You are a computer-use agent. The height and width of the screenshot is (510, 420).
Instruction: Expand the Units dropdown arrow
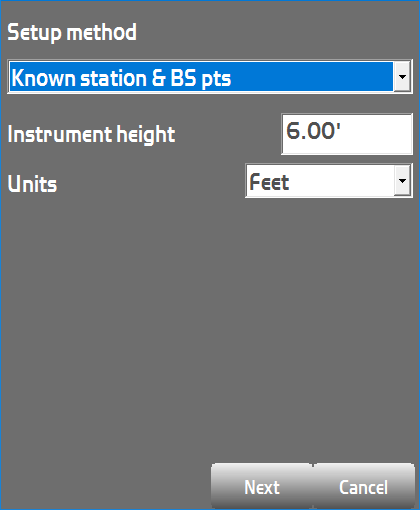[x=402, y=180]
